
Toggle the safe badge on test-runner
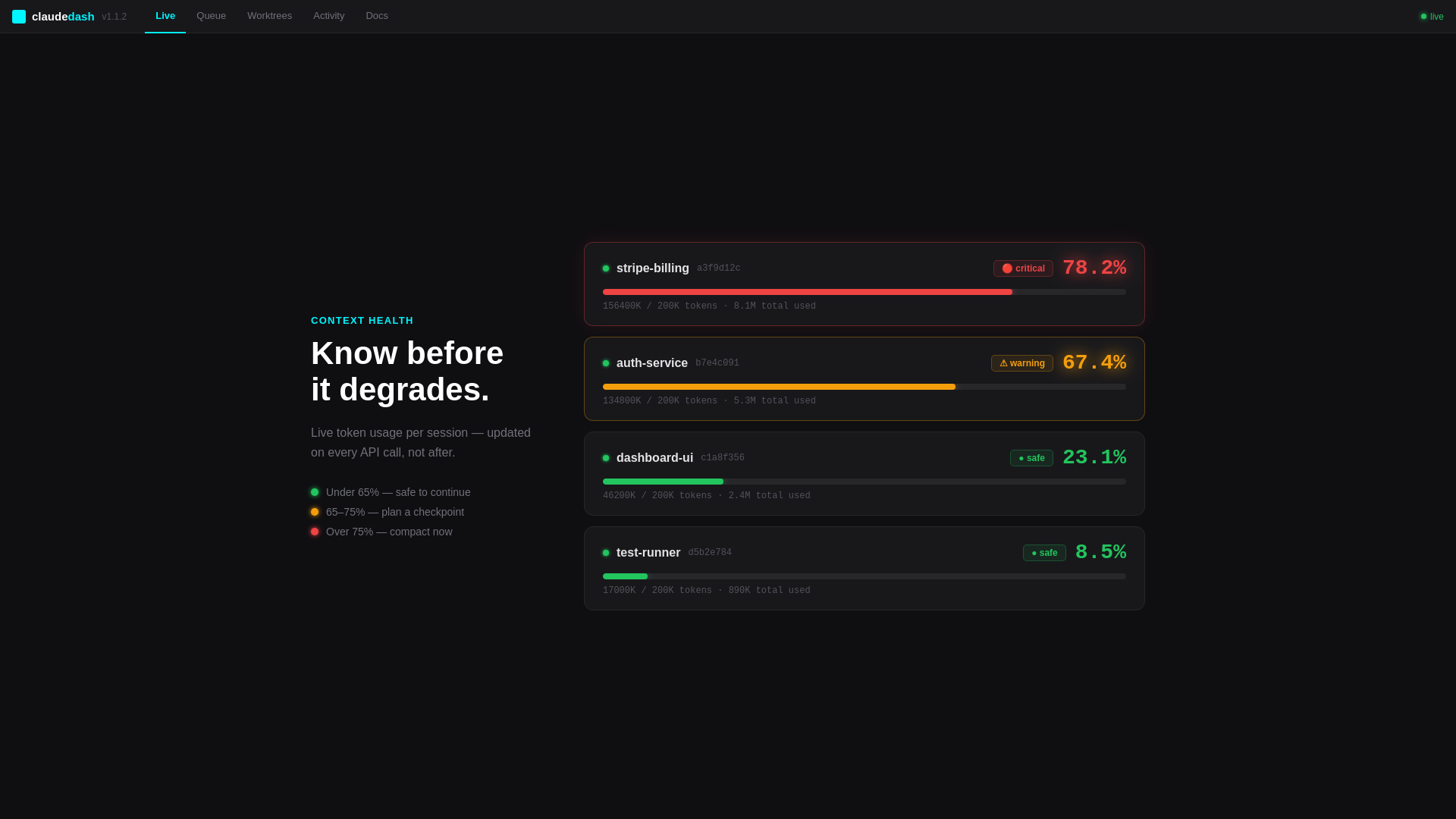(1043, 553)
